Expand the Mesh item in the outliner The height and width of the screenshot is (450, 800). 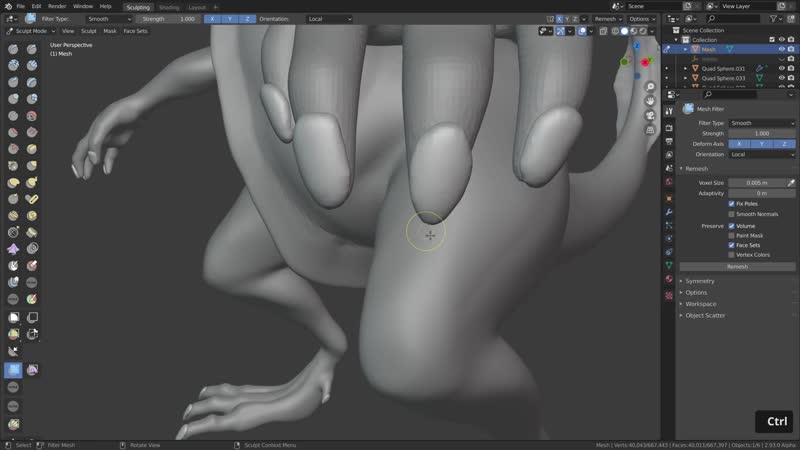[x=686, y=49]
